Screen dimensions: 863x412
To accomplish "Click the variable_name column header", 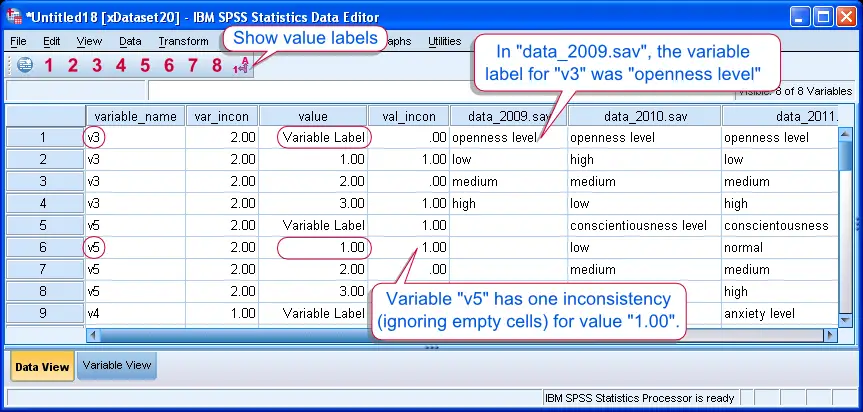I will (x=135, y=116).
